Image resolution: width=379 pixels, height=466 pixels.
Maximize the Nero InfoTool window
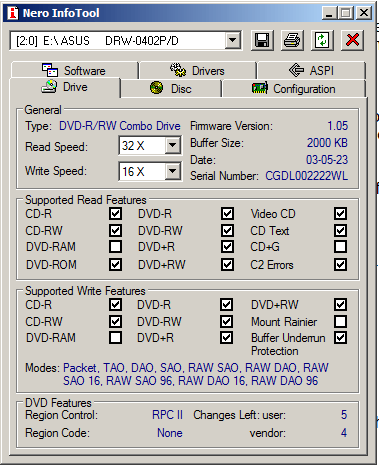coord(346,13)
